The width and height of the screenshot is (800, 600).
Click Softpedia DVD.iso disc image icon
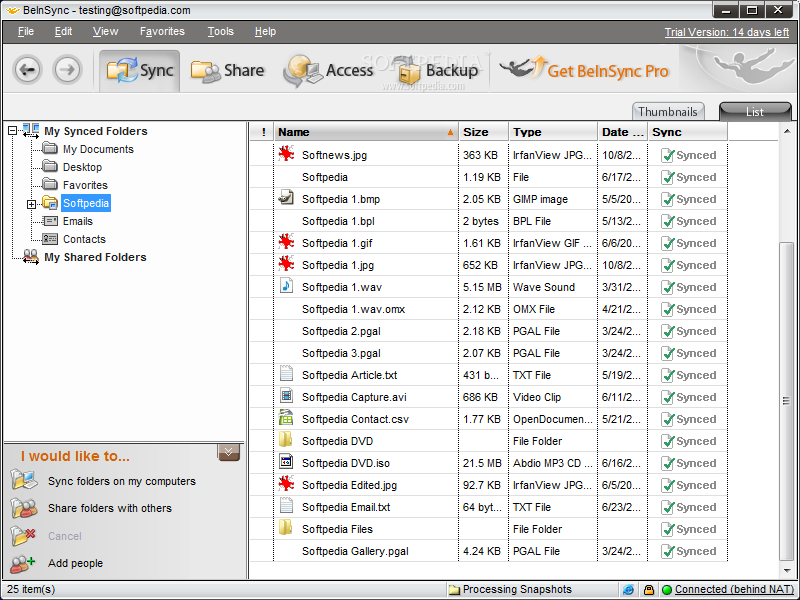tap(286, 461)
